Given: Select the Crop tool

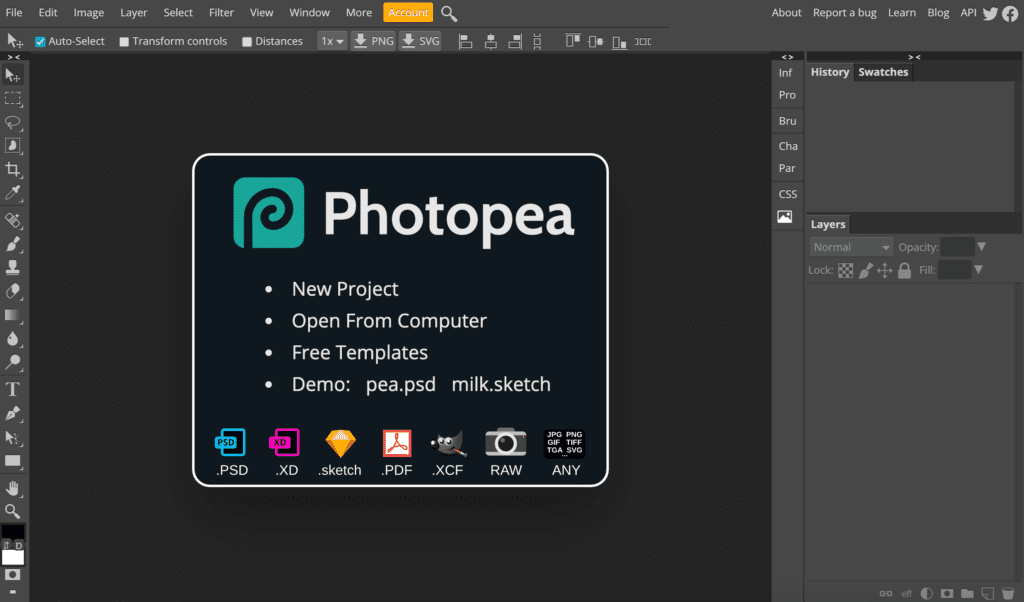Looking at the screenshot, I should 12,170.
